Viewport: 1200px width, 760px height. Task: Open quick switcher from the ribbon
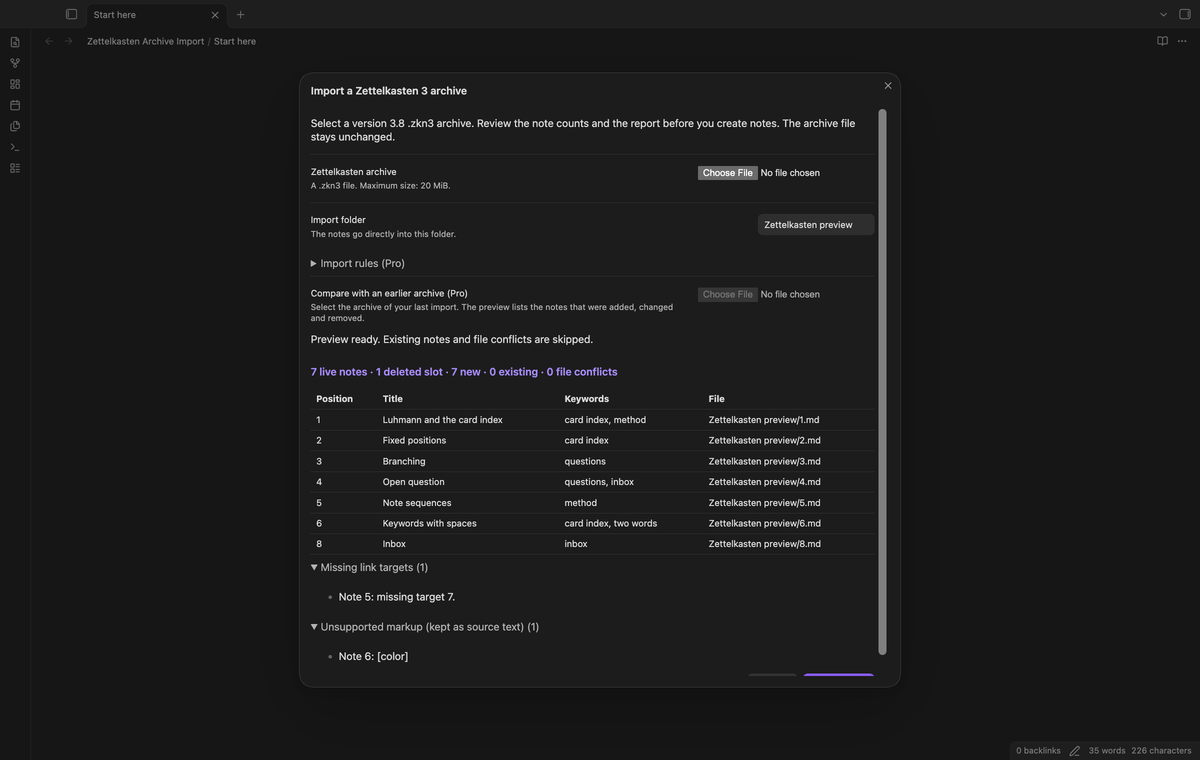click(x=15, y=42)
